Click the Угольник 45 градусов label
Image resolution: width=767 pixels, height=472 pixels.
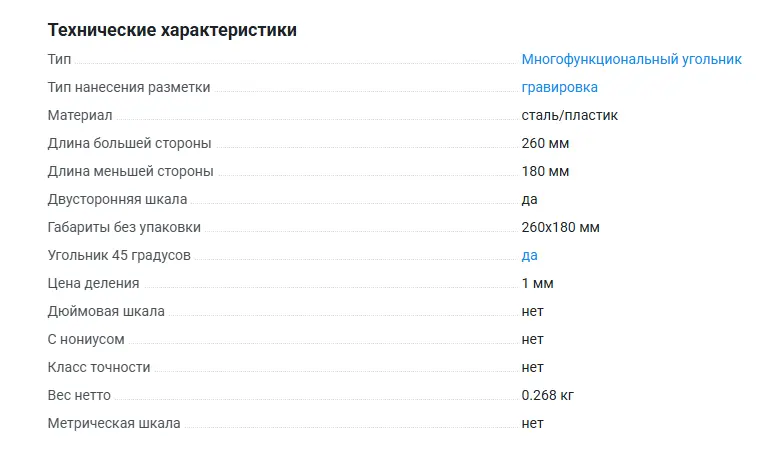119,256
